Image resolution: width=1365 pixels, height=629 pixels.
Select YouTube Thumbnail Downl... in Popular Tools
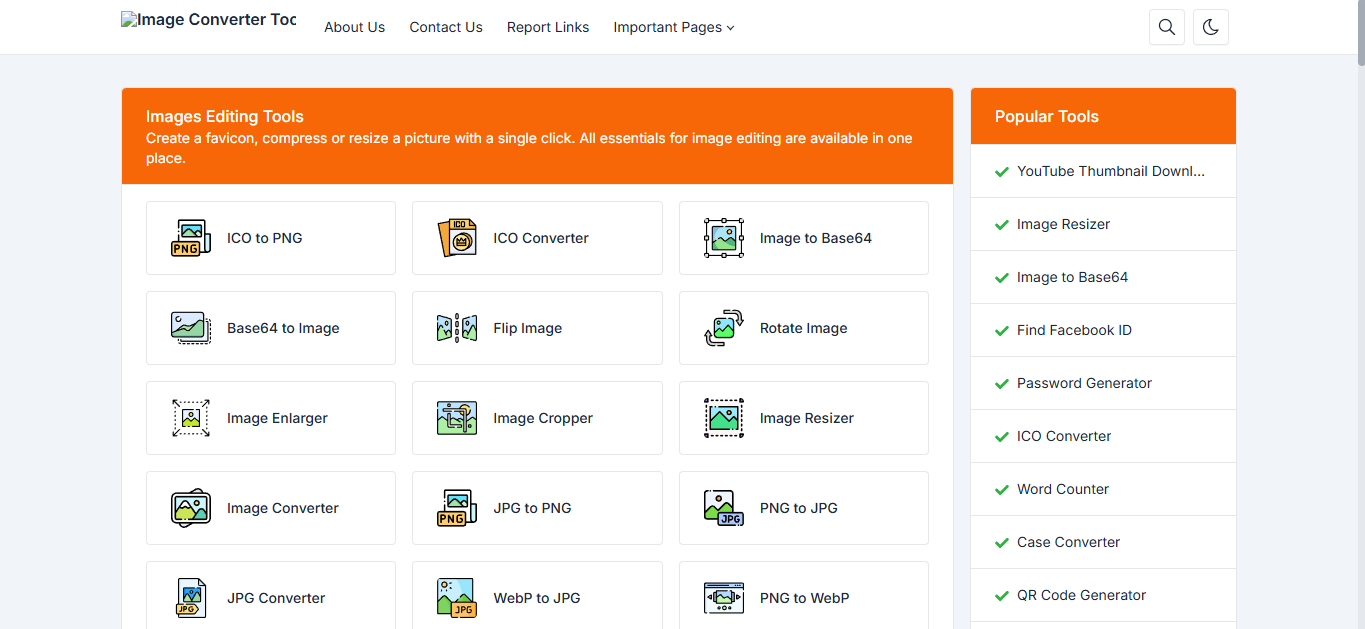(x=1111, y=171)
